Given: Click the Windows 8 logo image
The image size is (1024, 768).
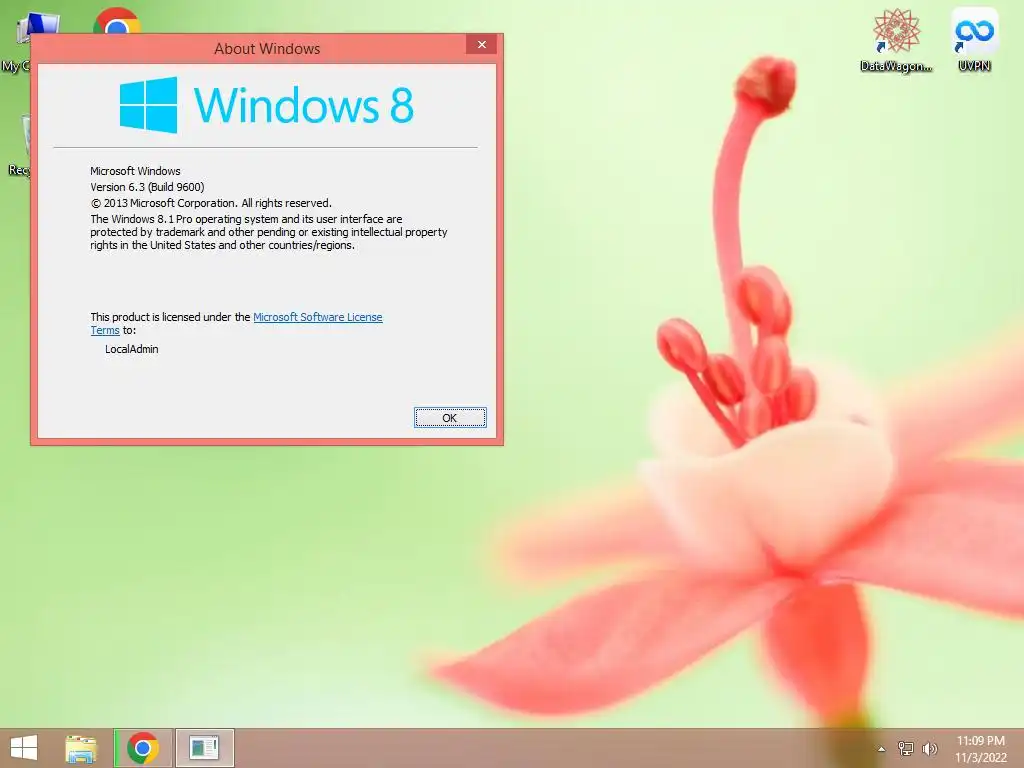Looking at the screenshot, I should click(266, 105).
